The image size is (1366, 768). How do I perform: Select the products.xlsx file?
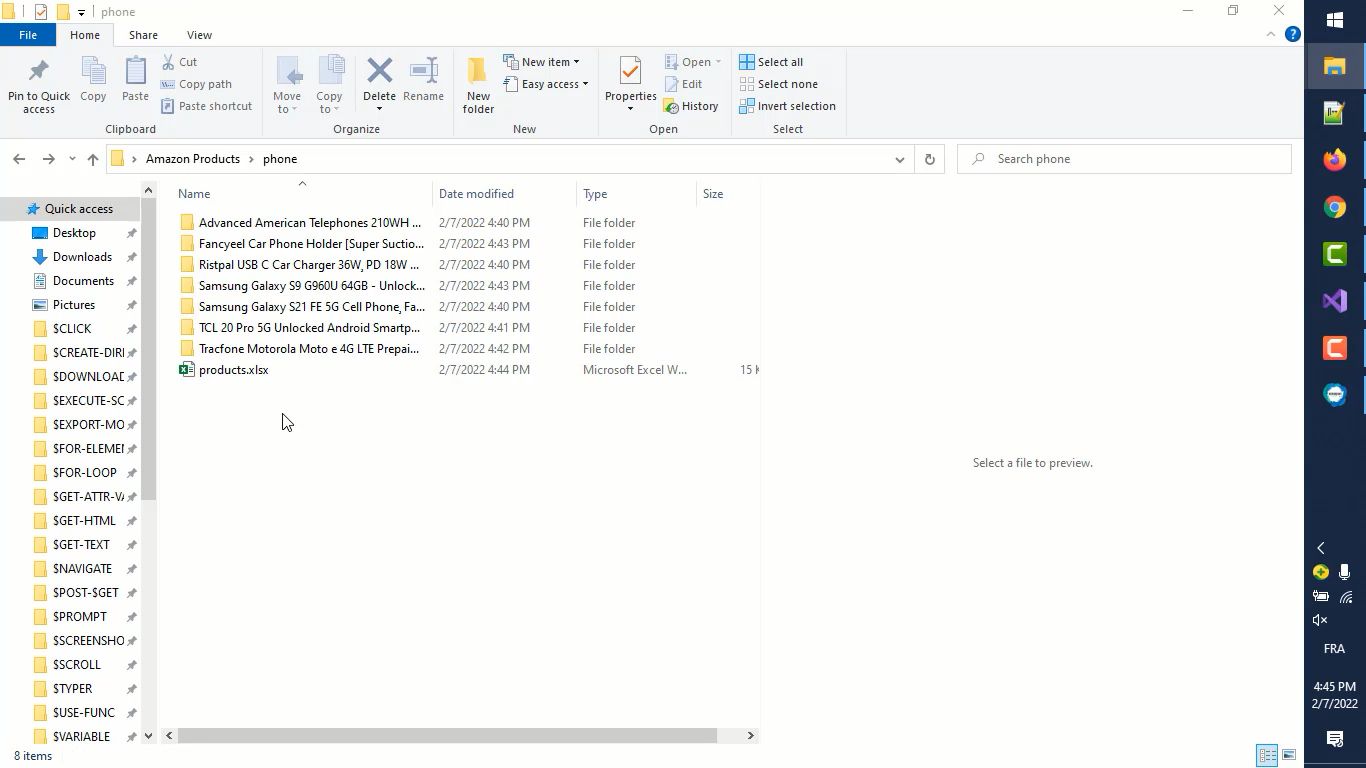233,370
